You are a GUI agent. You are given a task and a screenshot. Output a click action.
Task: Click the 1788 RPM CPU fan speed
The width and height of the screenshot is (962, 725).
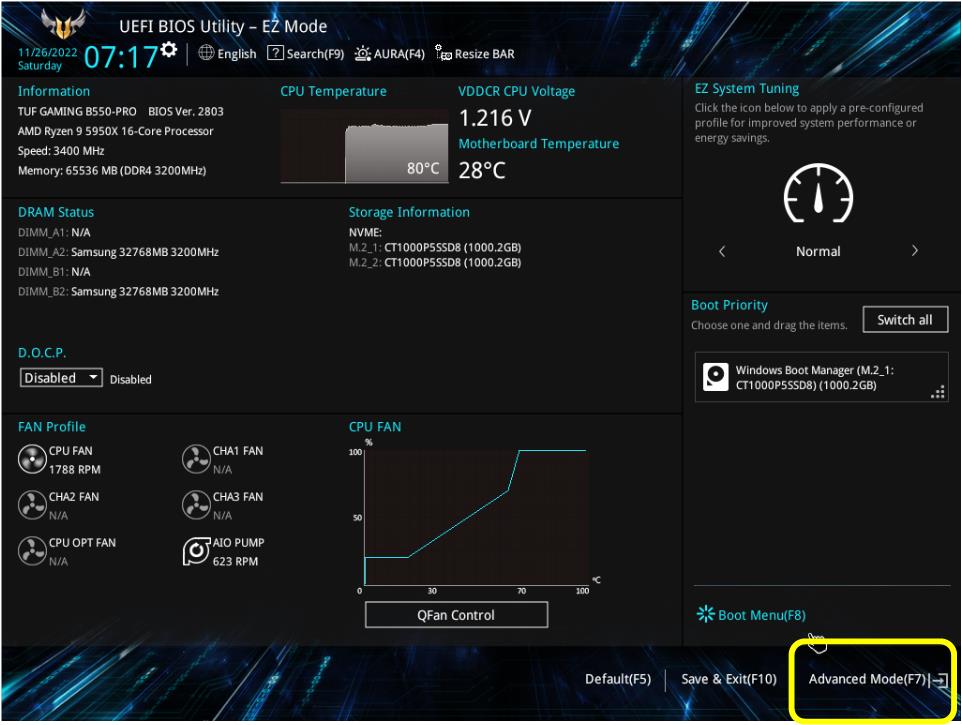tap(75, 470)
